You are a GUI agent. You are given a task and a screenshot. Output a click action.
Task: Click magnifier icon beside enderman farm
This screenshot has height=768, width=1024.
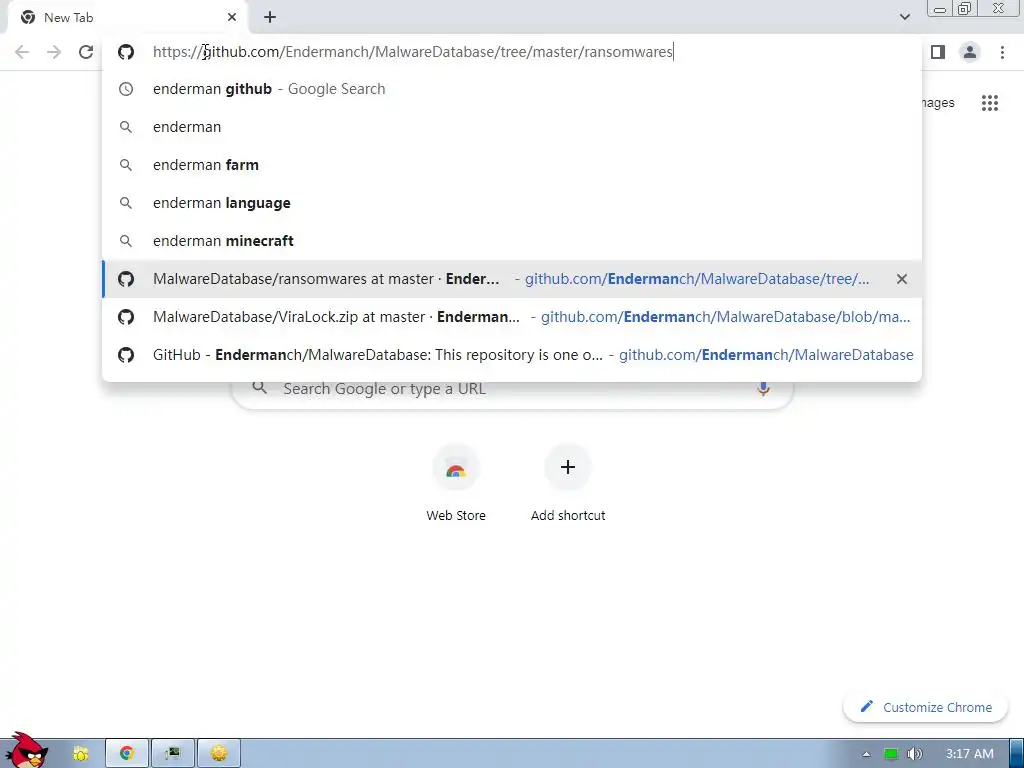[126, 165]
